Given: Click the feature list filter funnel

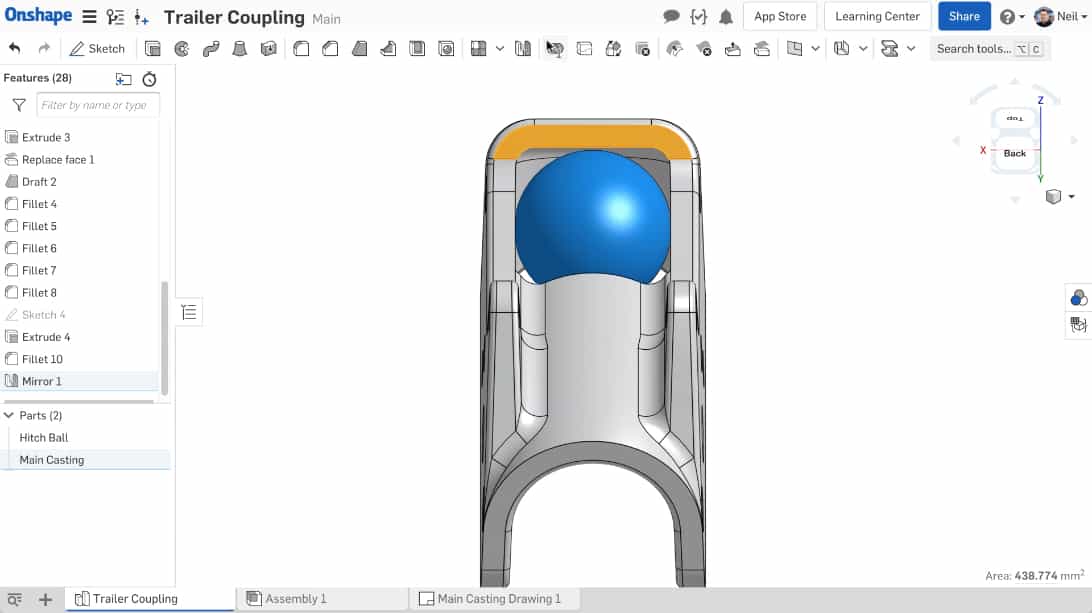Looking at the screenshot, I should (x=19, y=105).
